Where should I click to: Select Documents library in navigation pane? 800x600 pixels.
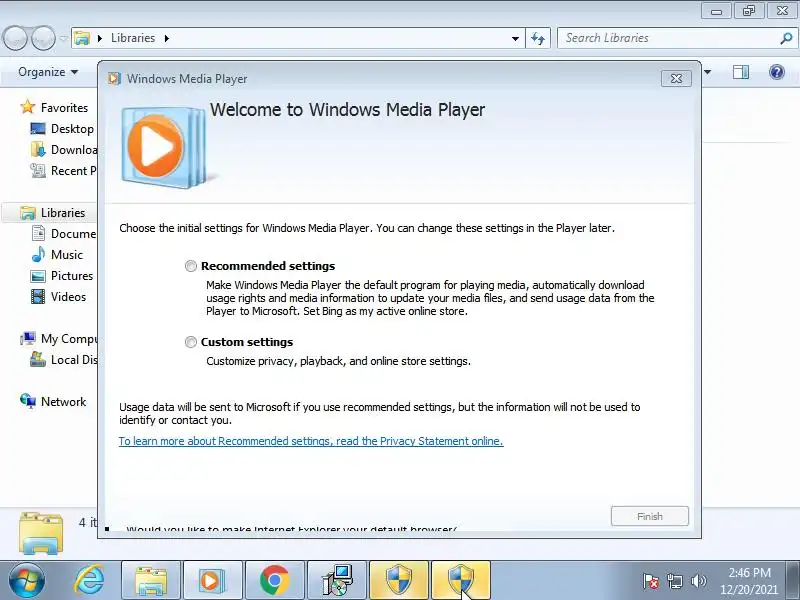click(73, 234)
